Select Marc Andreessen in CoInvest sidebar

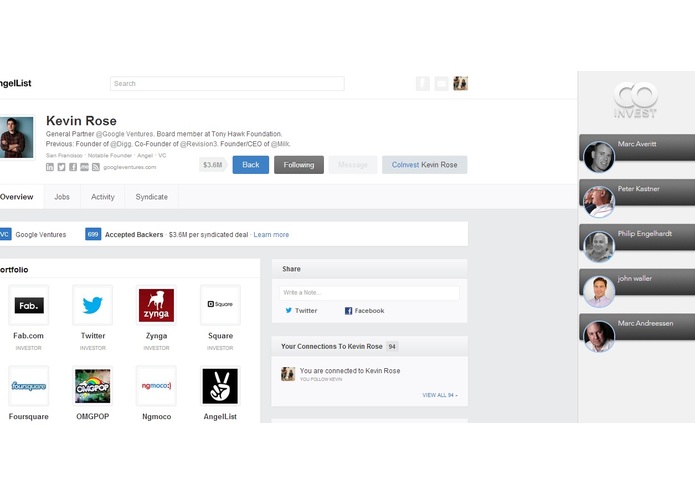(637, 327)
